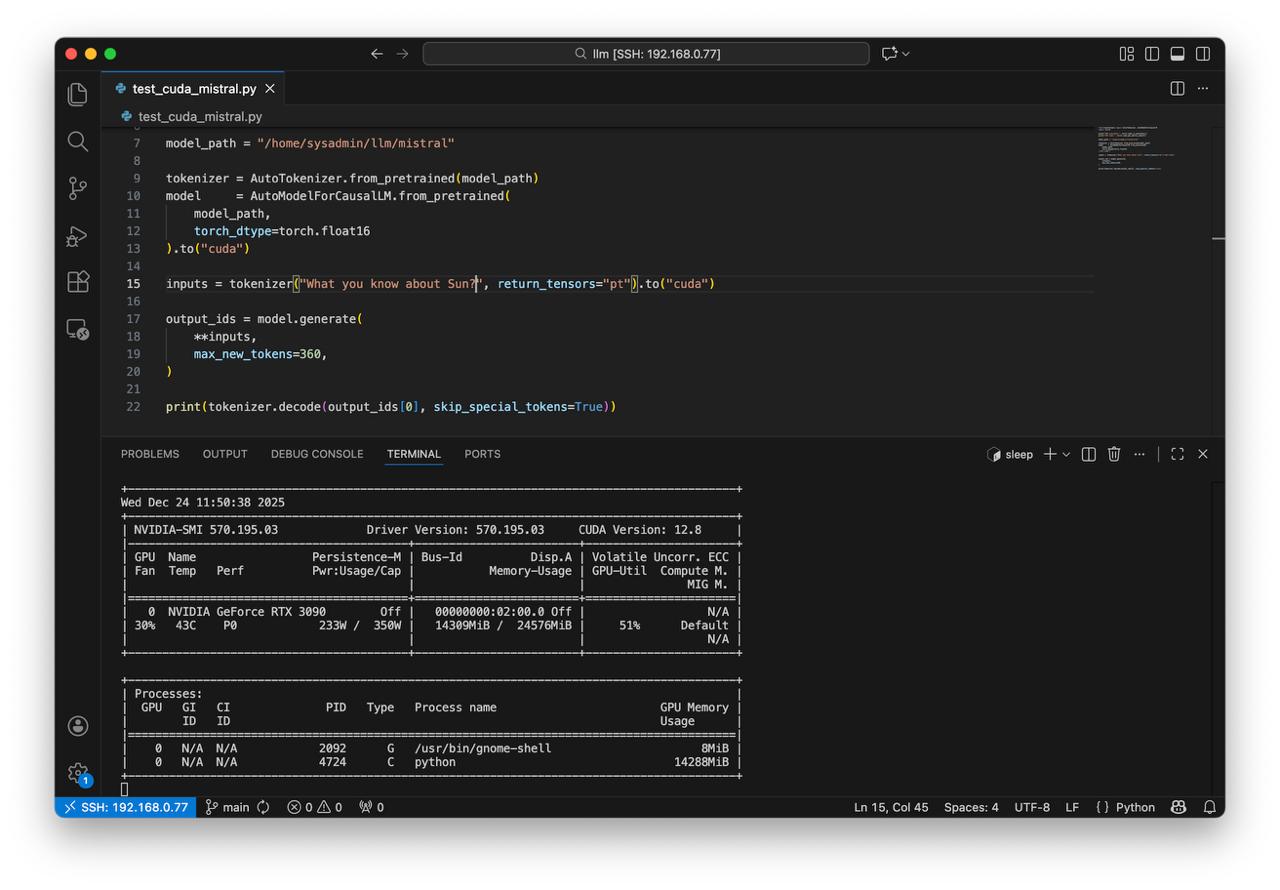The width and height of the screenshot is (1280, 890).
Task: Delete the terminal with trash icon
Action: click(x=1114, y=454)
